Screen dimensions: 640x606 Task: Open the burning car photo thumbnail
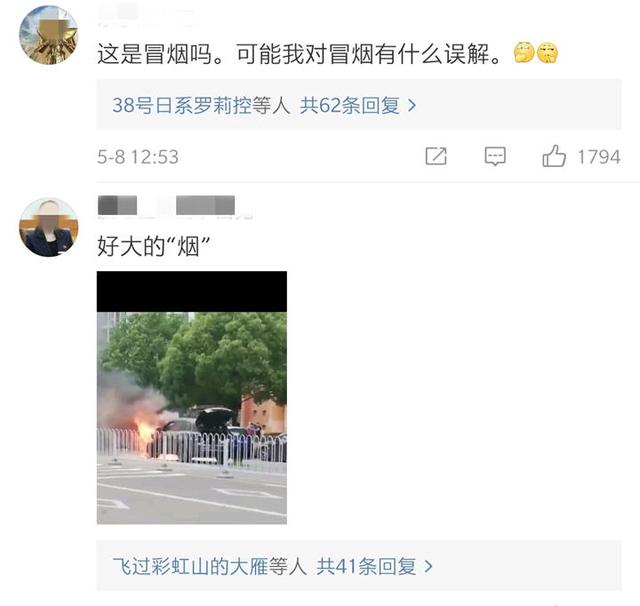192,397
